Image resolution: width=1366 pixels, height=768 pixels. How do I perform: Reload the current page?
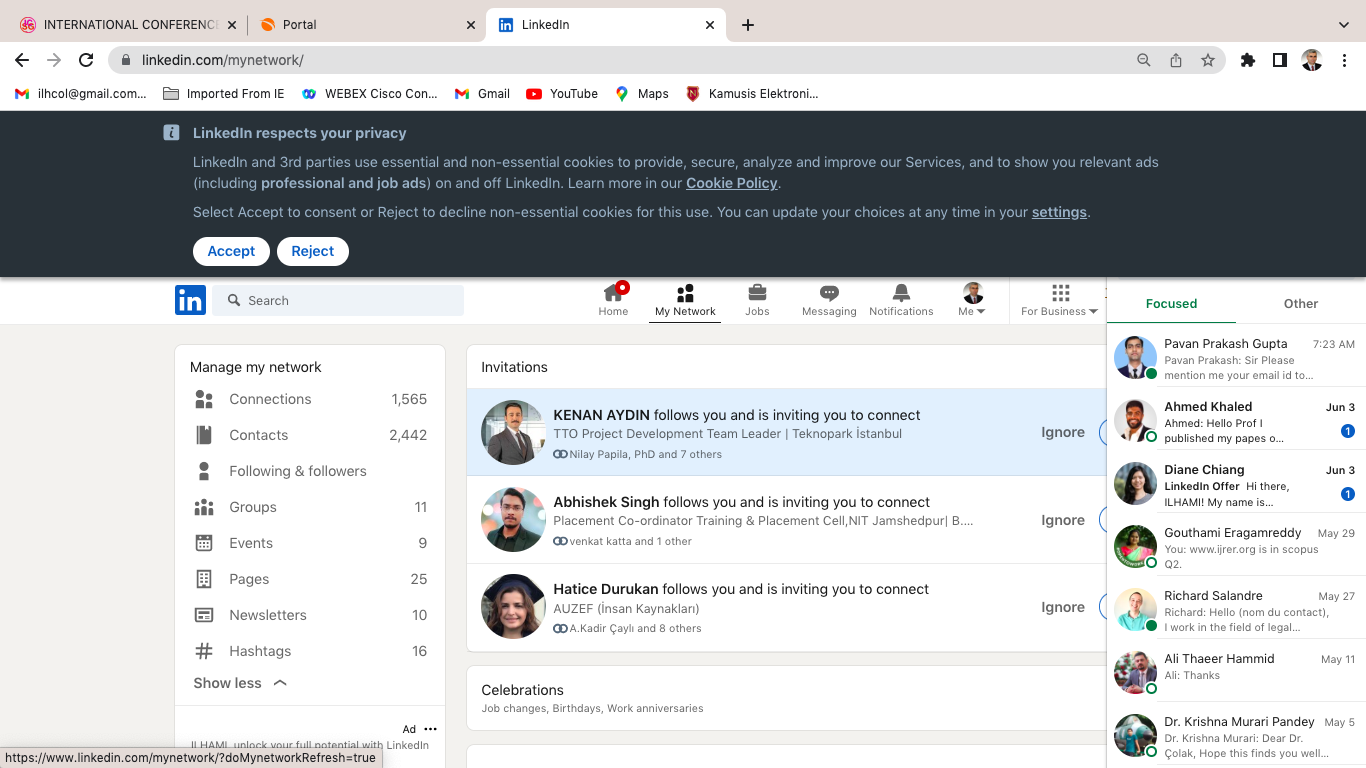[x=86, y=60]
